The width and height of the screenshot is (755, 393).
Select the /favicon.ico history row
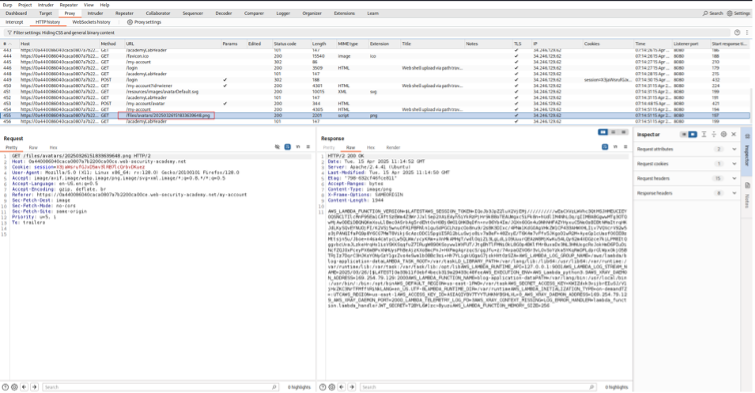click(376, 56)
